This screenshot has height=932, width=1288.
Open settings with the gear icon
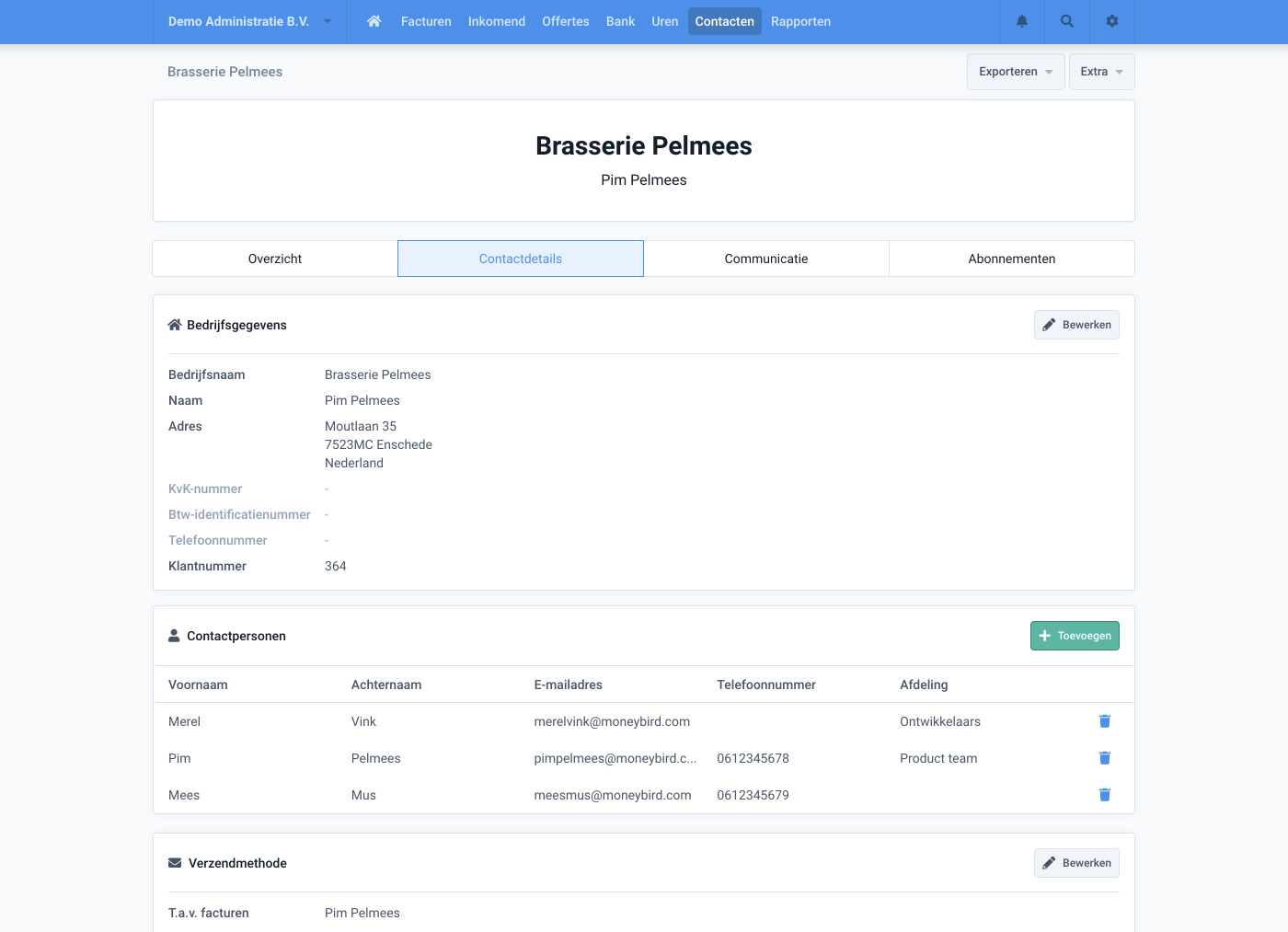1112,21
